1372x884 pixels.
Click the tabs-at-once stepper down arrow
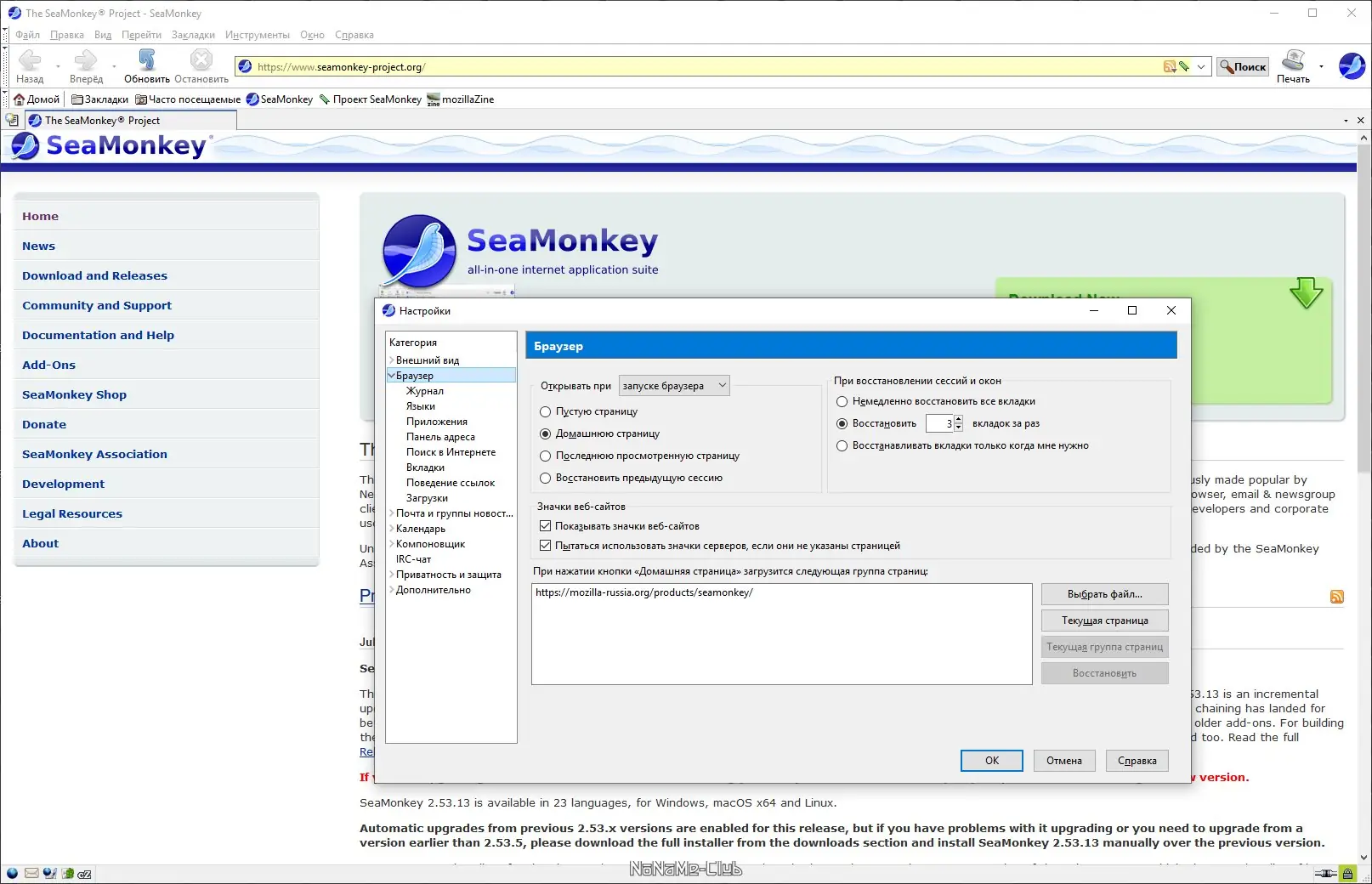click(x=959, y=428)
